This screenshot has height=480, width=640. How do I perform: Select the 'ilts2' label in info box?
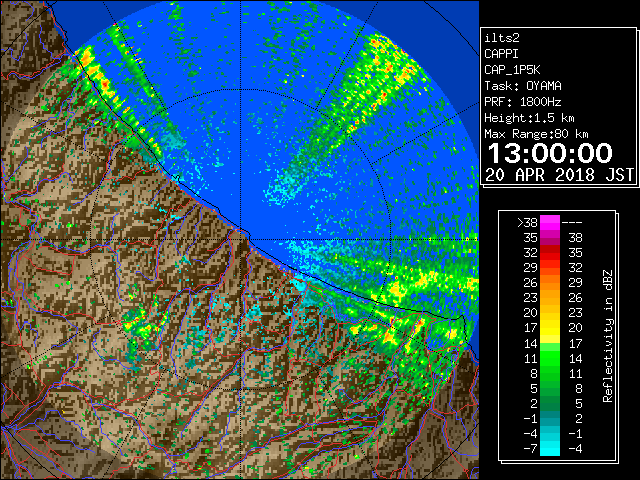tap(502, 38)
